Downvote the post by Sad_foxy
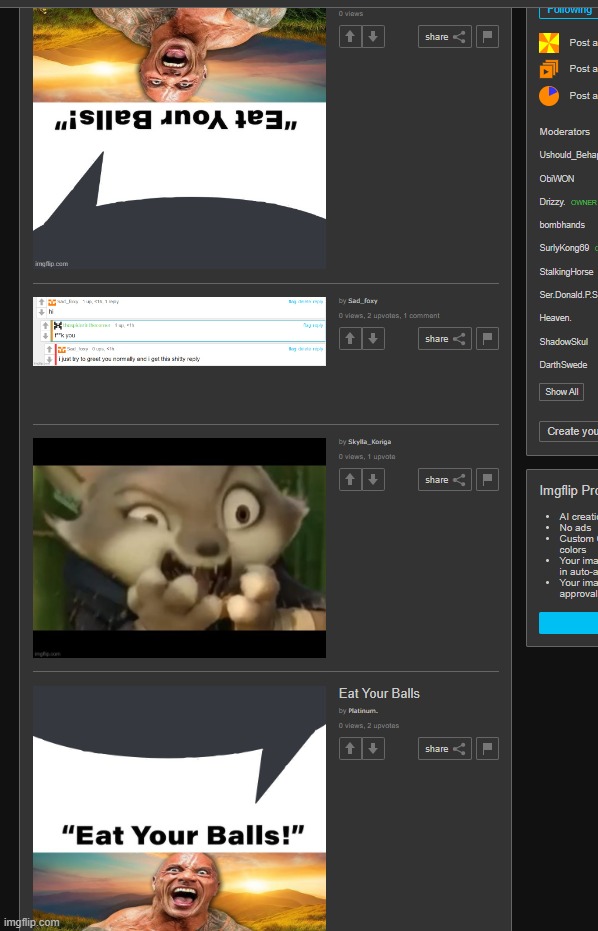598x931 pixels. pos(373,339)
